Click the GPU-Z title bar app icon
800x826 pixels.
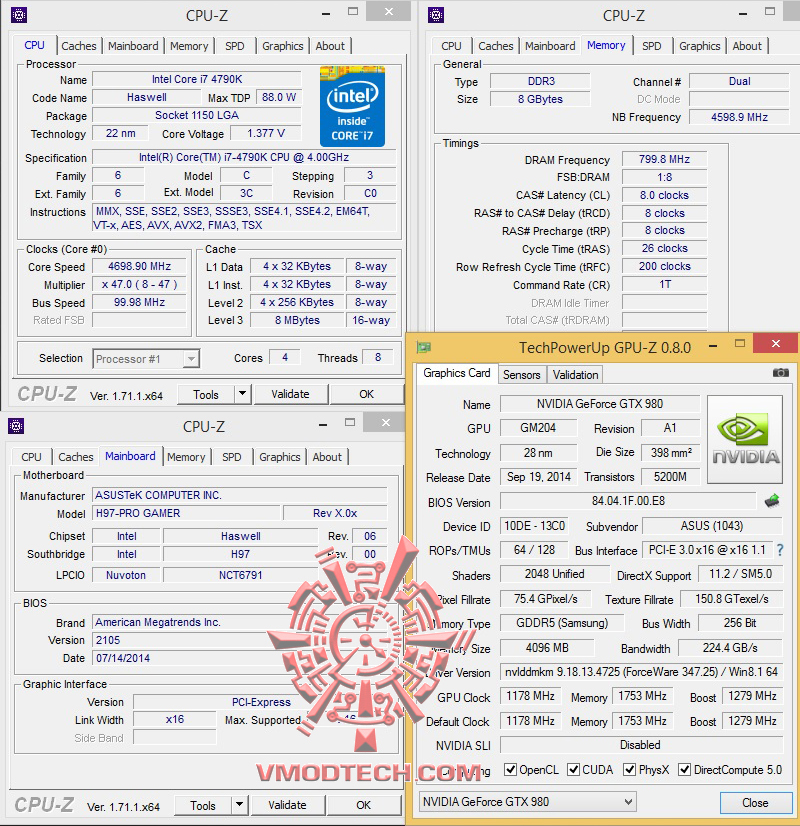point(423,347)
